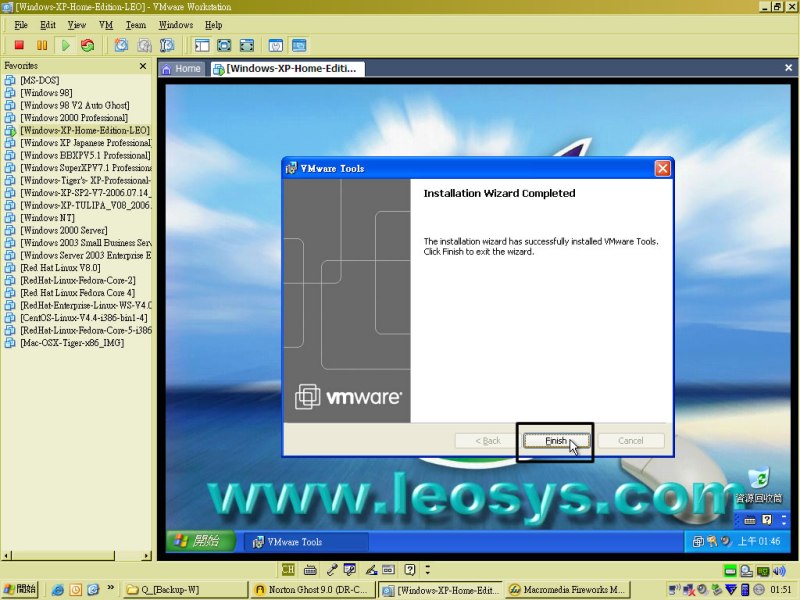Switch to the Home tab
This screenshot has width=800, height=600.
tap(182, 69)
